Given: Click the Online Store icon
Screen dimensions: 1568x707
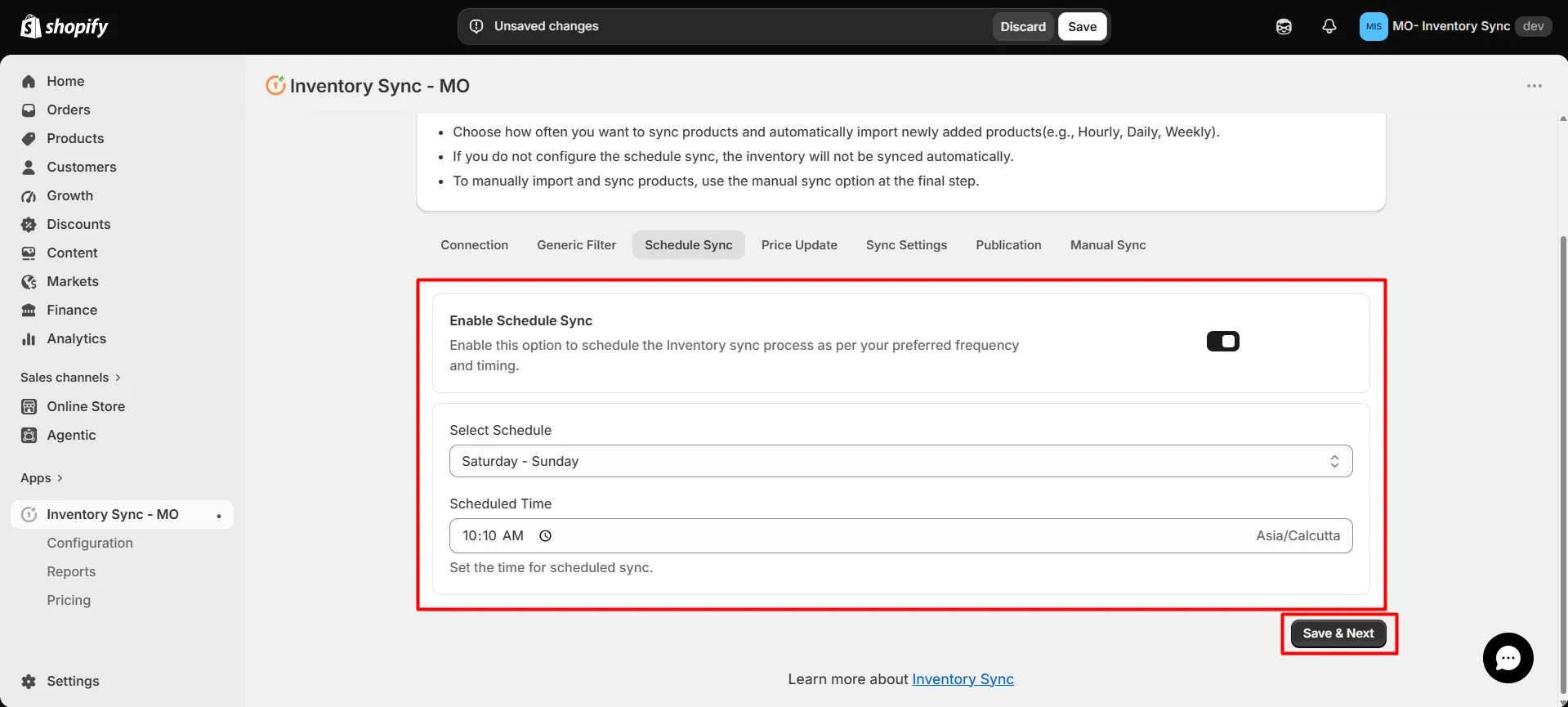Looking at the screenshot, I should pos(29,407).
